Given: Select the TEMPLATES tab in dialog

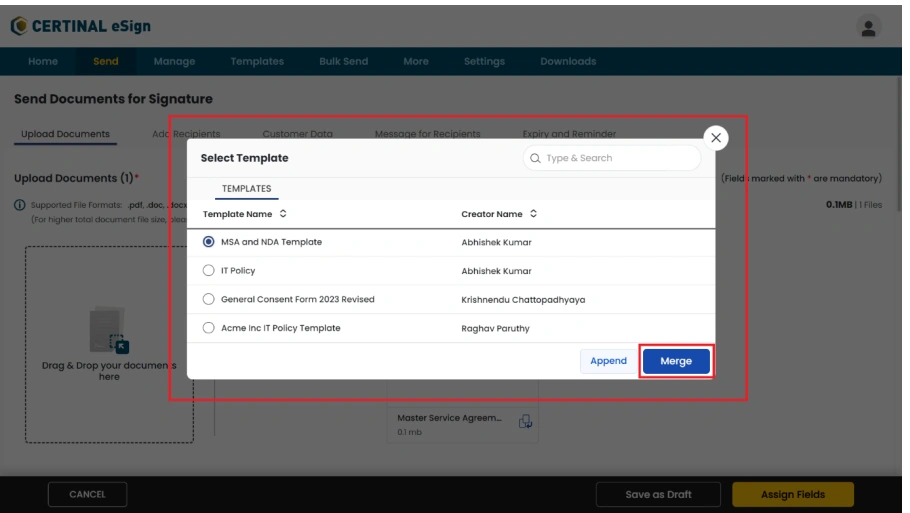Looking at the screenshot, I should (x=247, y=189).
